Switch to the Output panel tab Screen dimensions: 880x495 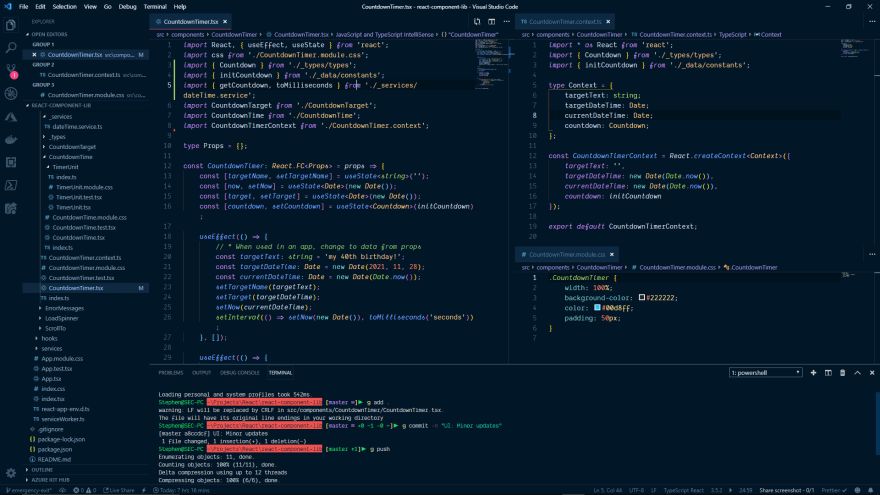201,373
